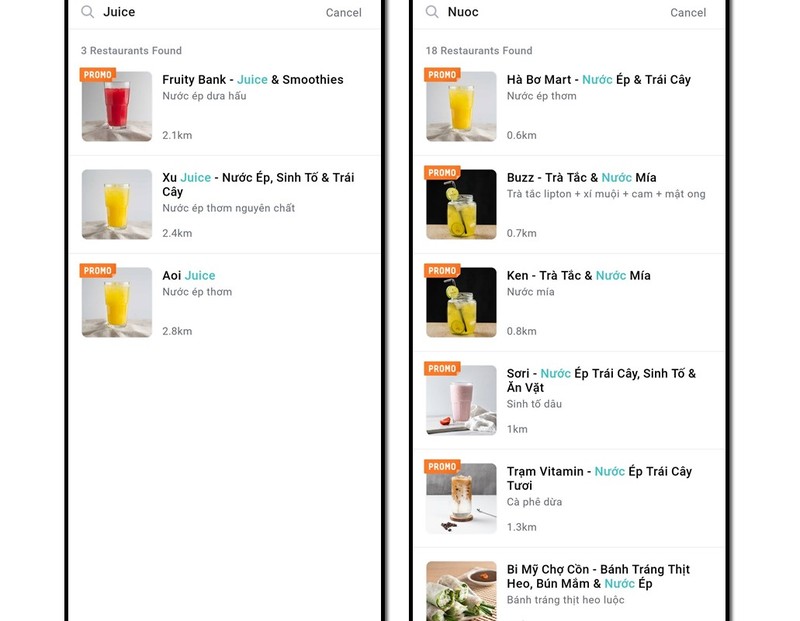
Task: Tap the PROMO badge on Fruity Bank
Action: tap(98, 75)
